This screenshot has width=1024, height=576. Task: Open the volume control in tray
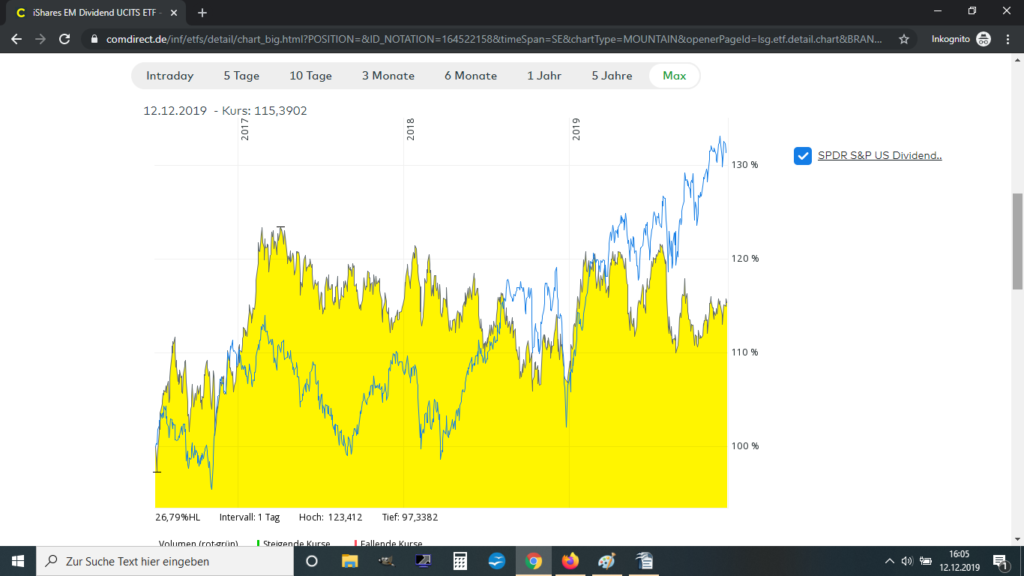tap(906, 561)
